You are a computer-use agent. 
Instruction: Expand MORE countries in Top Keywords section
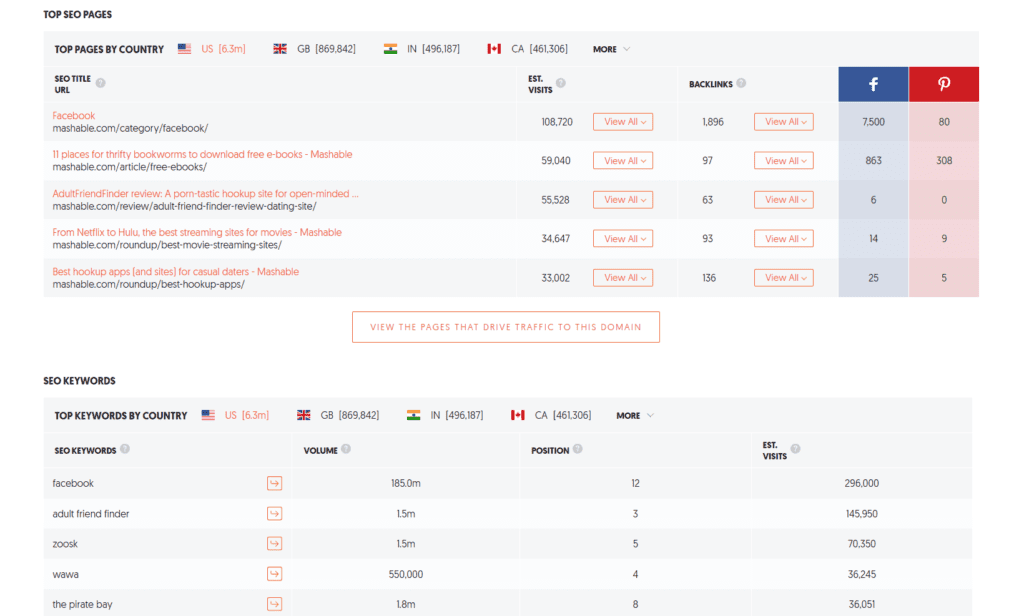point(635,415)
